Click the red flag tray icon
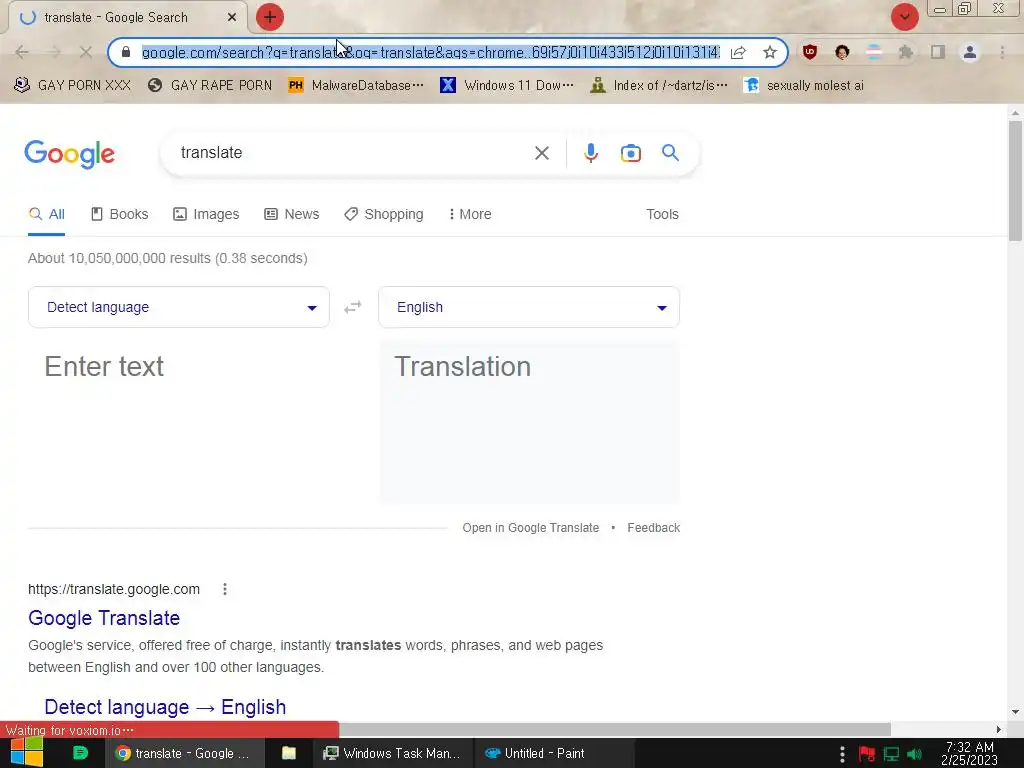 pyautogui.click(x=867, y=754)
